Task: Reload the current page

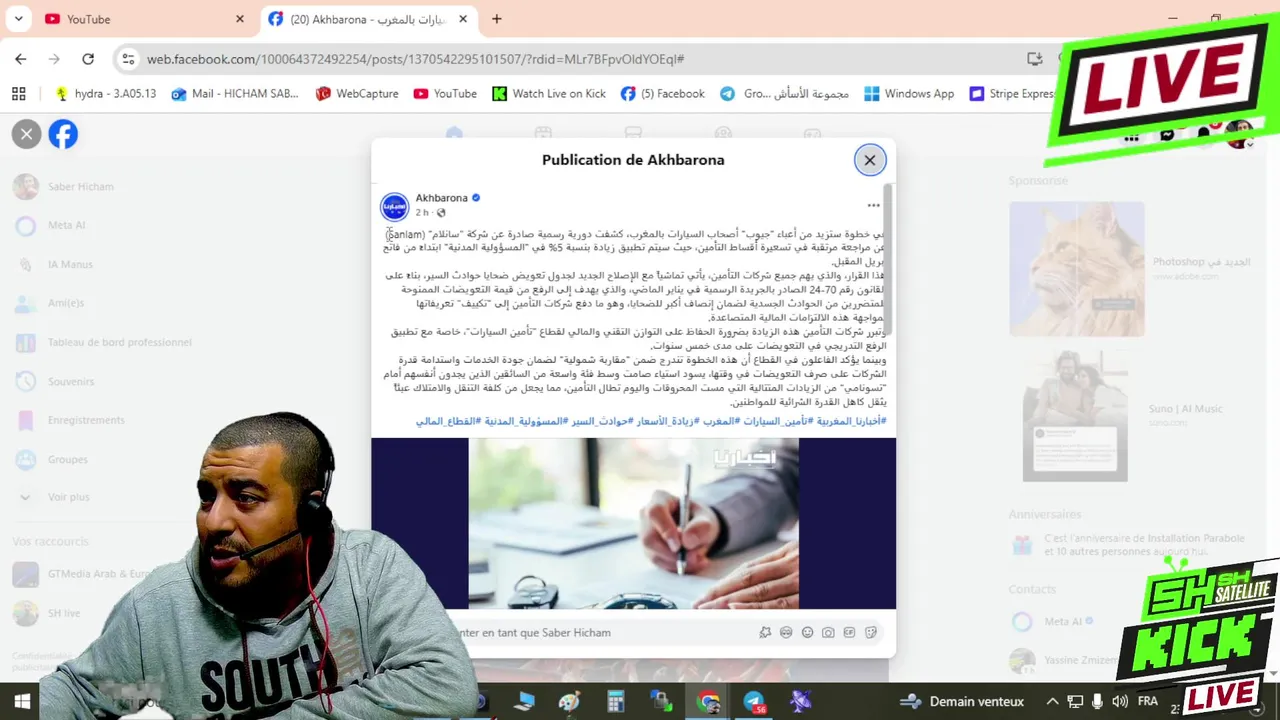Action: click(x=88, y=59)
